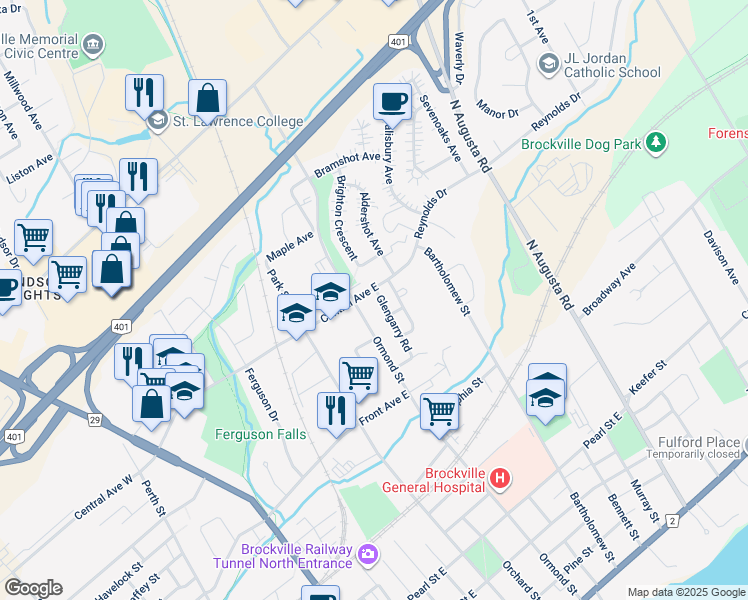
Task: Click the shopping bag marker near Highway 29
Action: click(151, 407)
